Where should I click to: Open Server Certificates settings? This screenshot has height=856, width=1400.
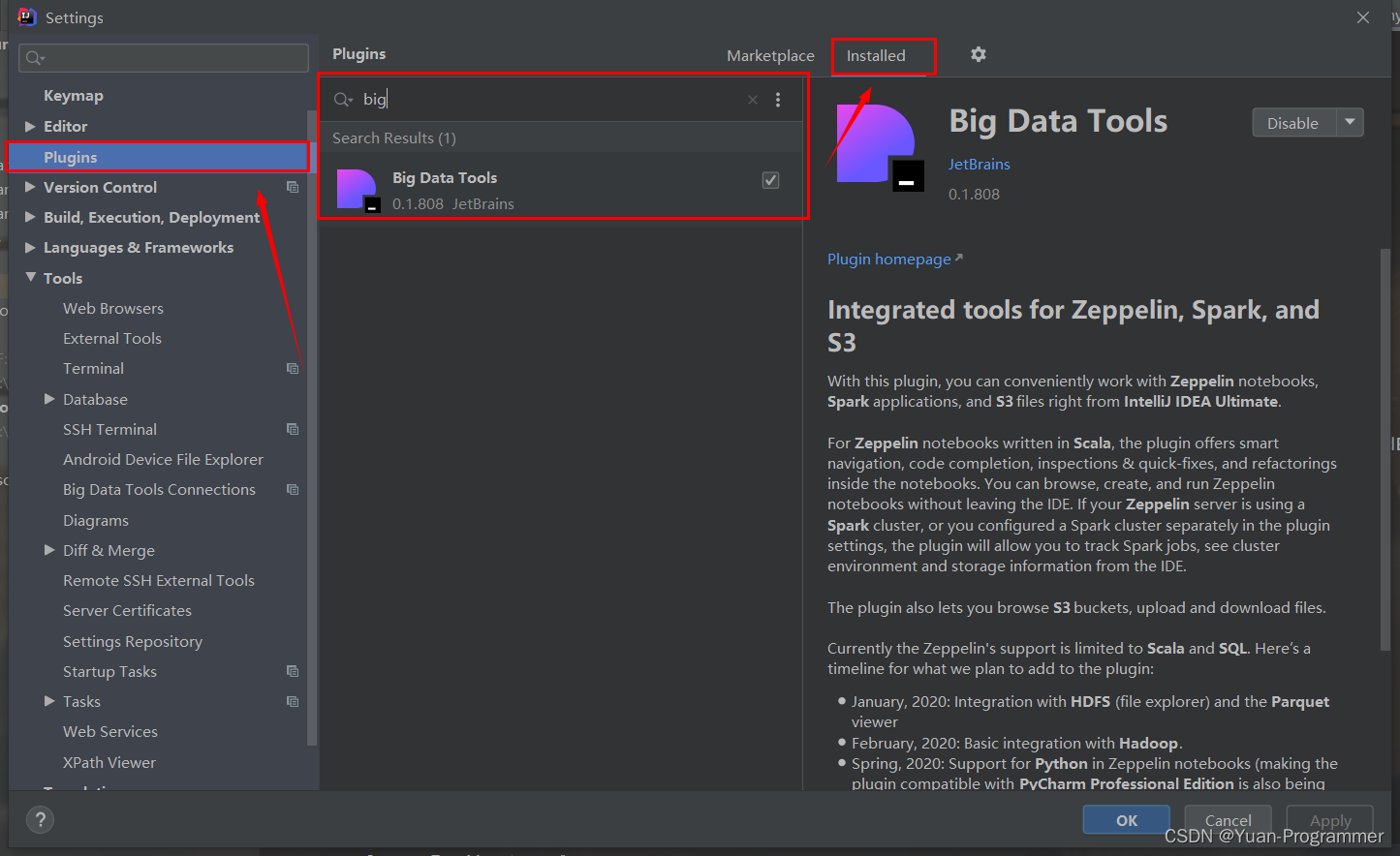(x=127, y=610)
